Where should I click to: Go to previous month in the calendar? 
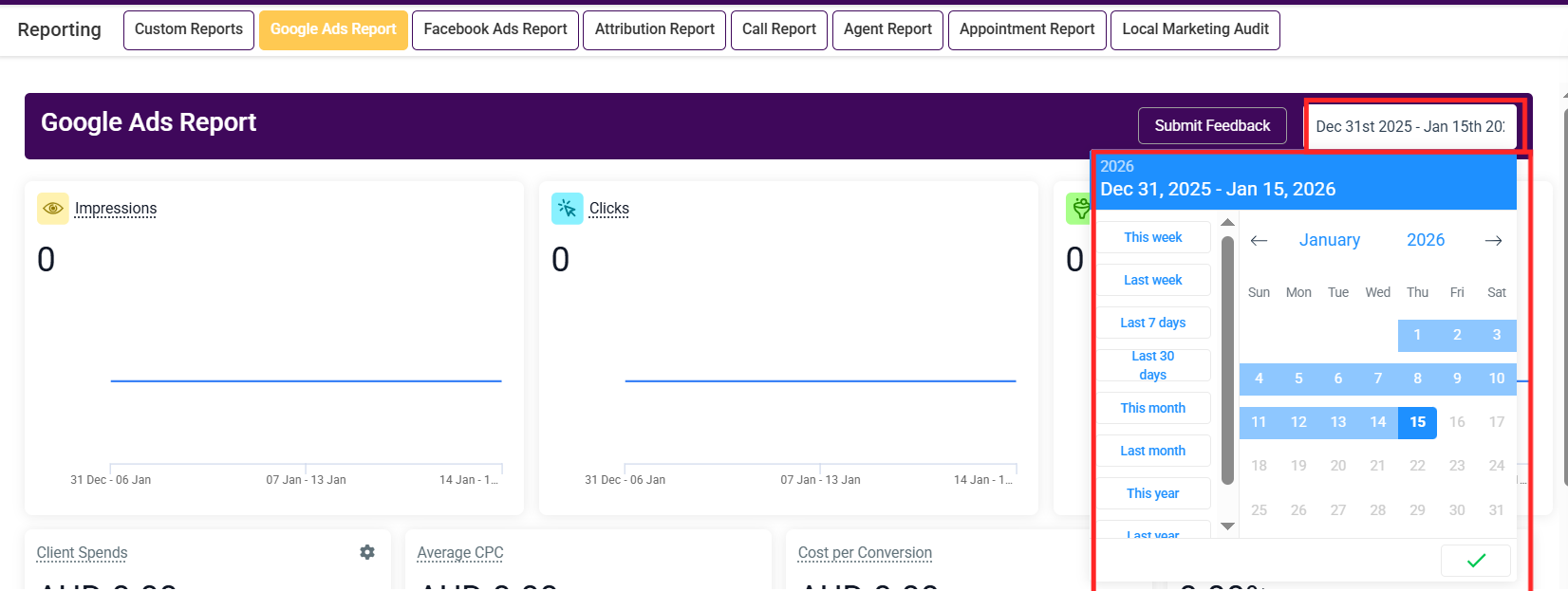tap(1260, 241)
